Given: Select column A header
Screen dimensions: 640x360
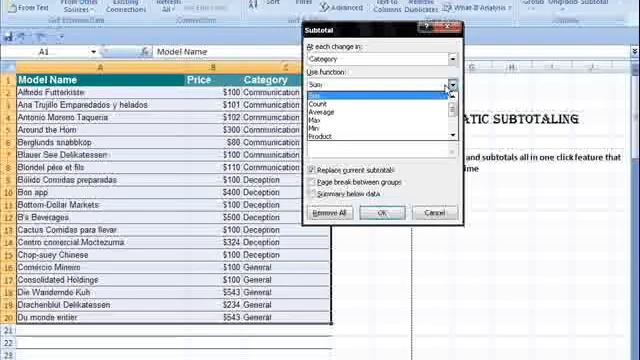Looking at the screenshot, I should tap(100, 67).
